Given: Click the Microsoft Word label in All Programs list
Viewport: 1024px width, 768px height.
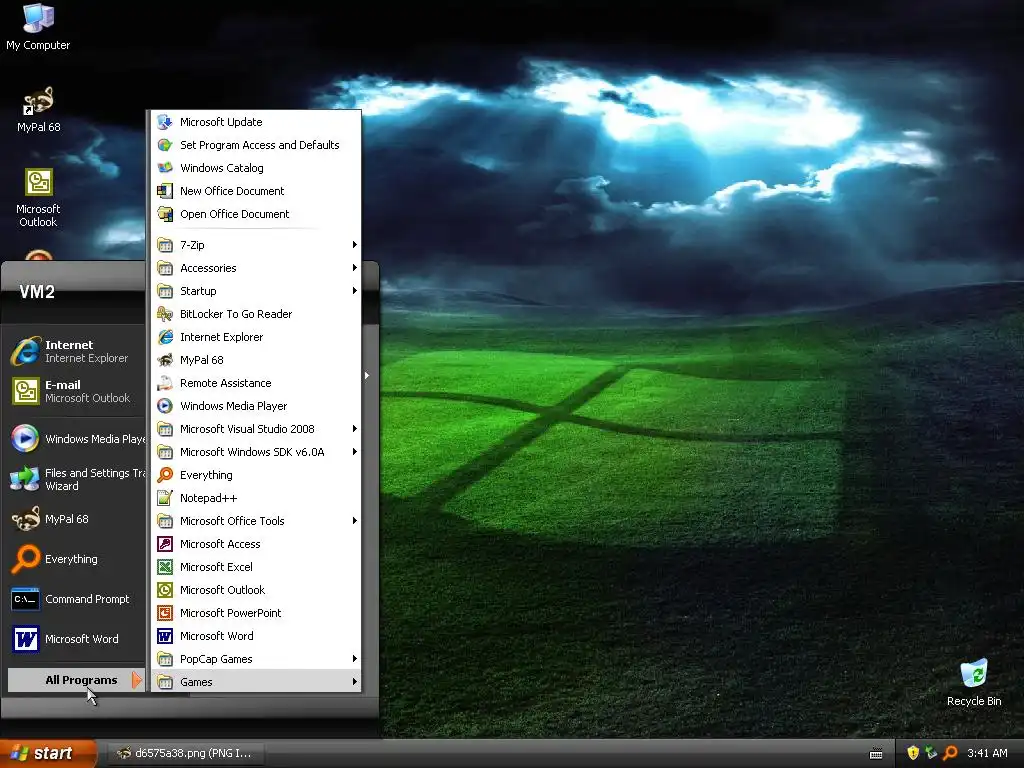Looking at the screenshot, I should (217, 635).
